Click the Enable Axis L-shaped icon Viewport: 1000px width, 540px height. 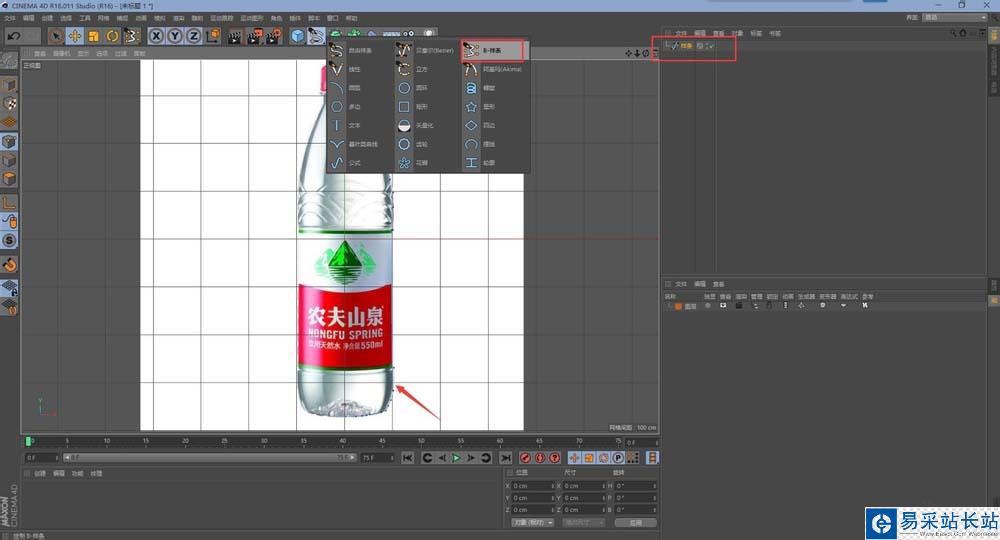tap(9, 203)
